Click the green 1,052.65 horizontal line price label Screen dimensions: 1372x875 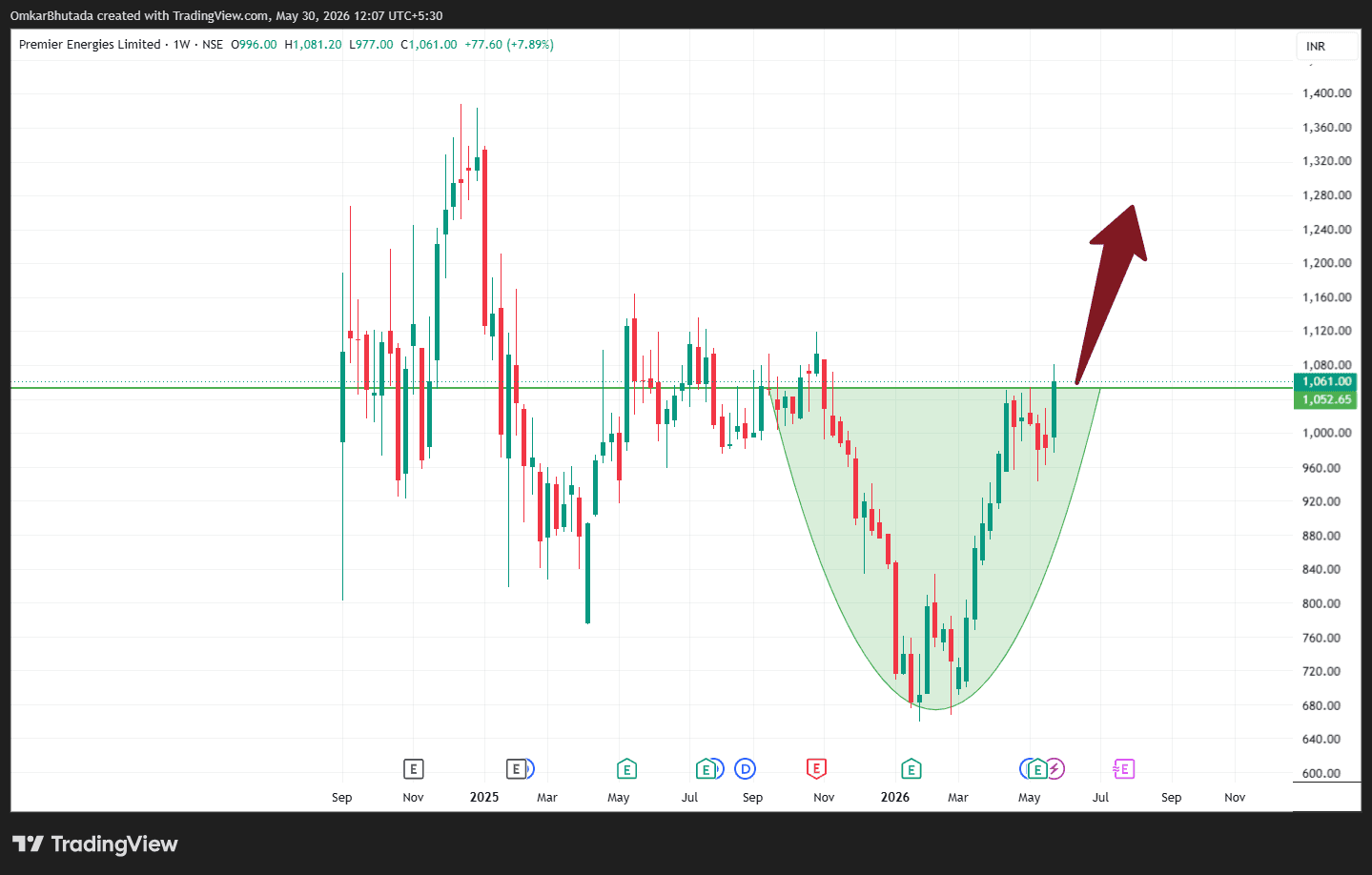tap(1325, 399)
